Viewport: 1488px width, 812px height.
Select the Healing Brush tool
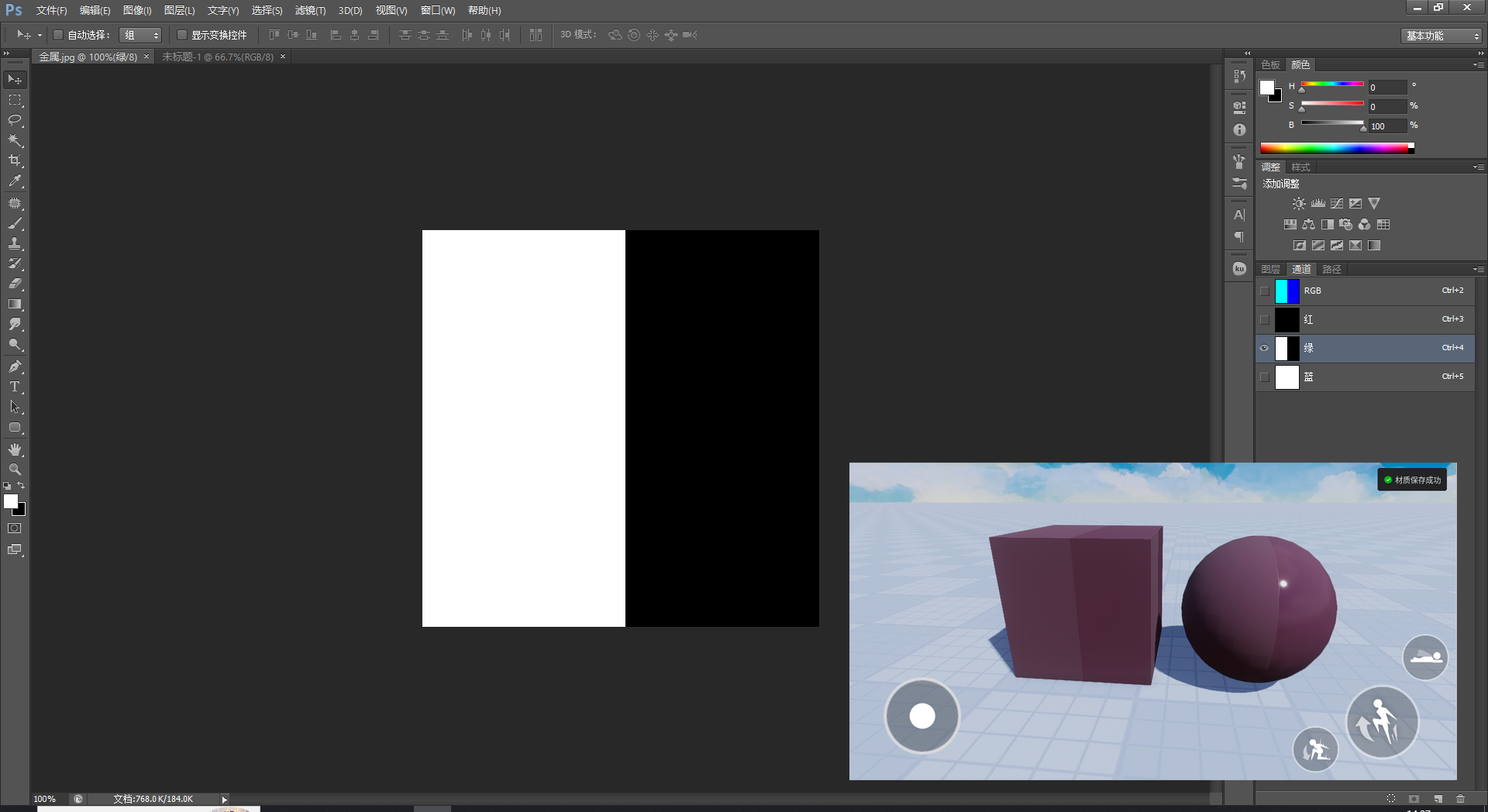click(15, 203)
